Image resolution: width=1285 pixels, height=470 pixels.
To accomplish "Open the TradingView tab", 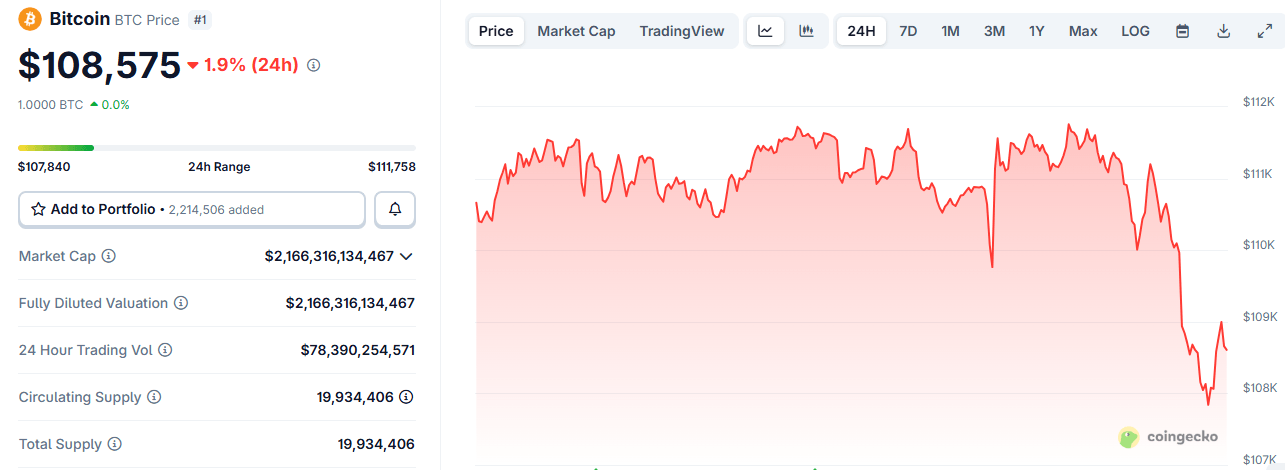I will point(682,31).
